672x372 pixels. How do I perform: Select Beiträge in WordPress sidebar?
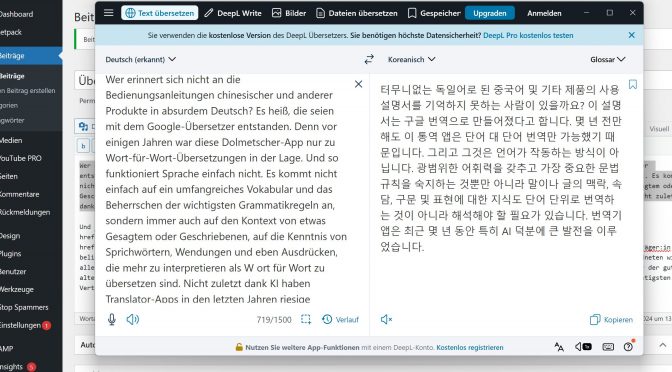pos(31,56)
